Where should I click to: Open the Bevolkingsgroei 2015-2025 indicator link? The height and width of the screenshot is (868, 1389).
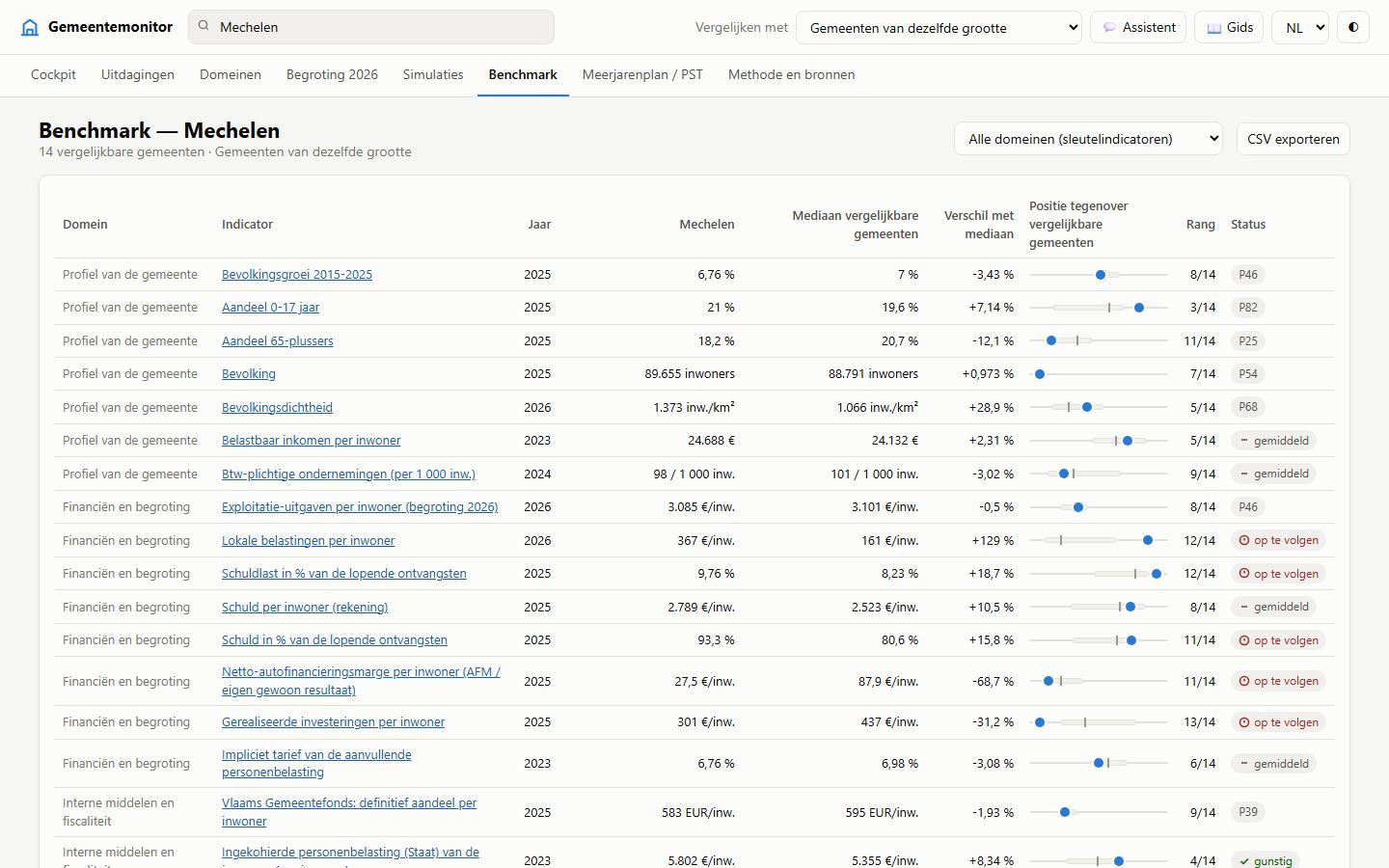tap(297, 275)
